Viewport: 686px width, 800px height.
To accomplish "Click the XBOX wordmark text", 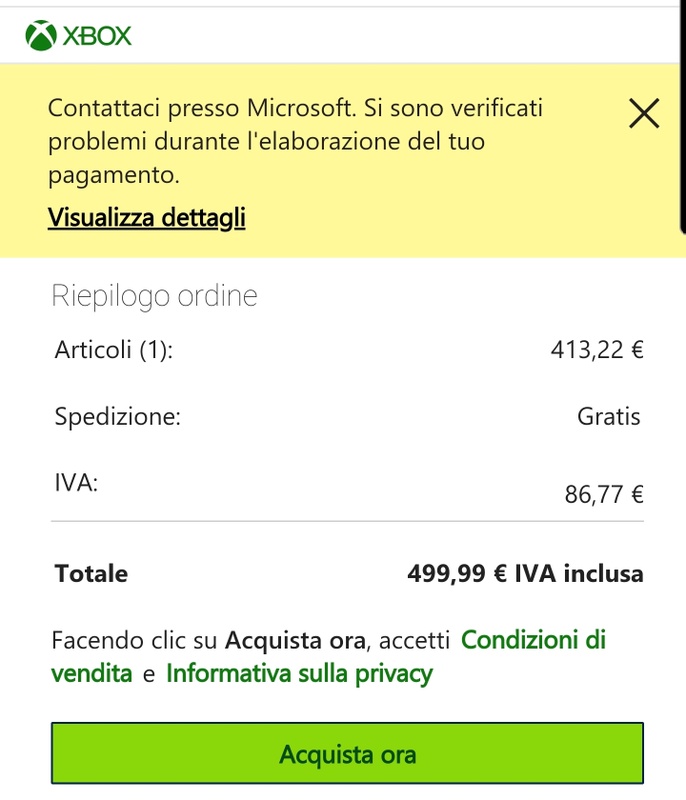I will (98, 37).
